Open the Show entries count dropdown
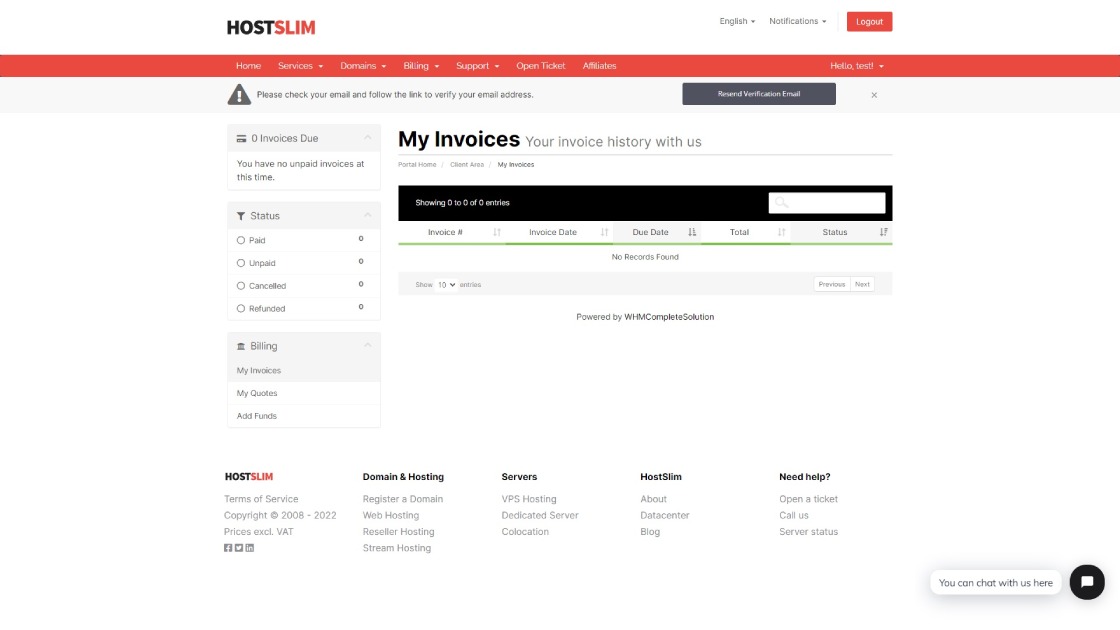 445,284
